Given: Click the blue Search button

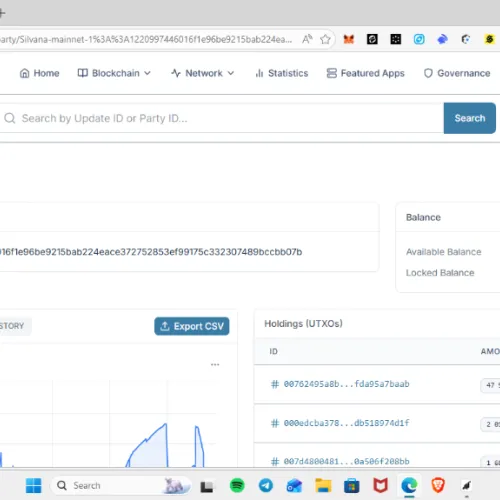Looking at the screenshot, I should click(x=470, y=118).
